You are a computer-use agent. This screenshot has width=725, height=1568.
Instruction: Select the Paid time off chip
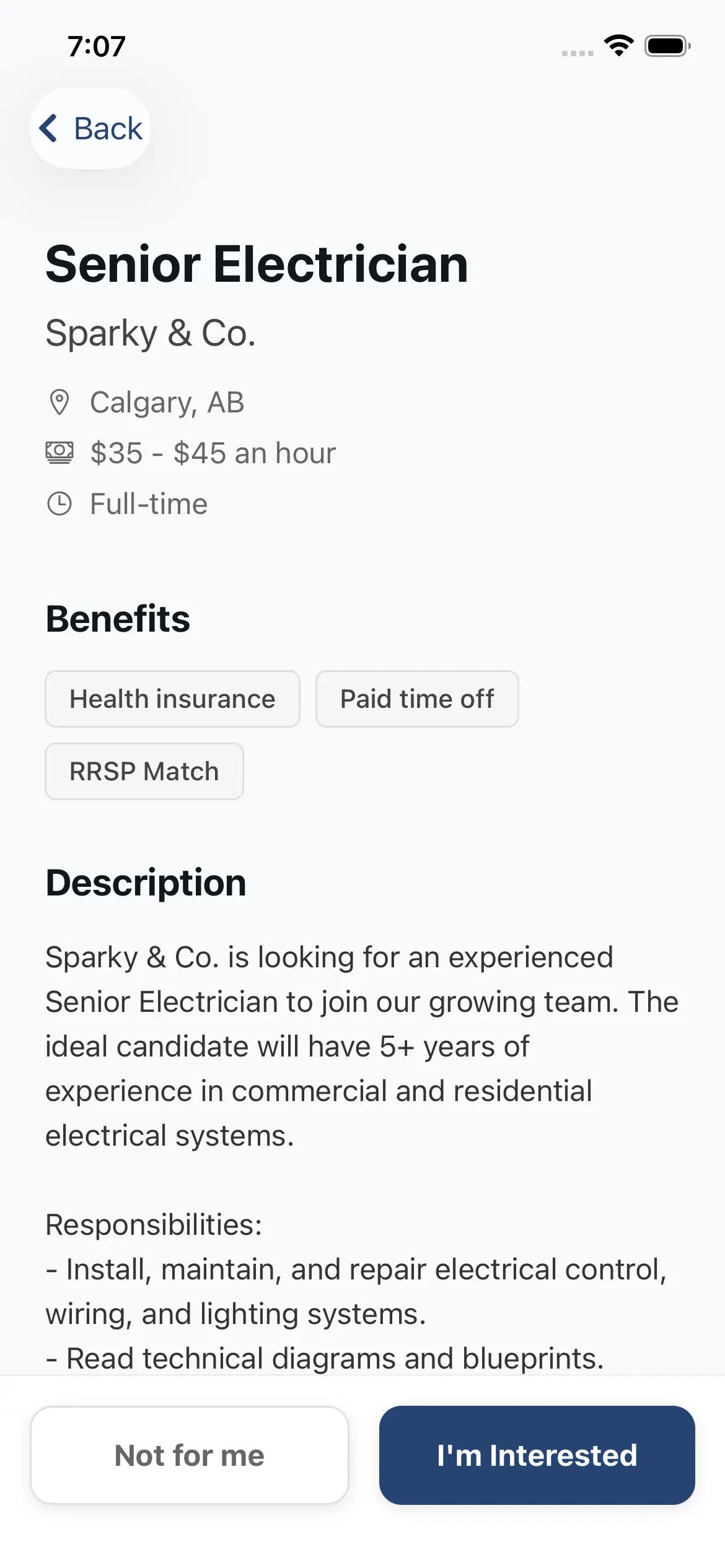pos(417,699)
